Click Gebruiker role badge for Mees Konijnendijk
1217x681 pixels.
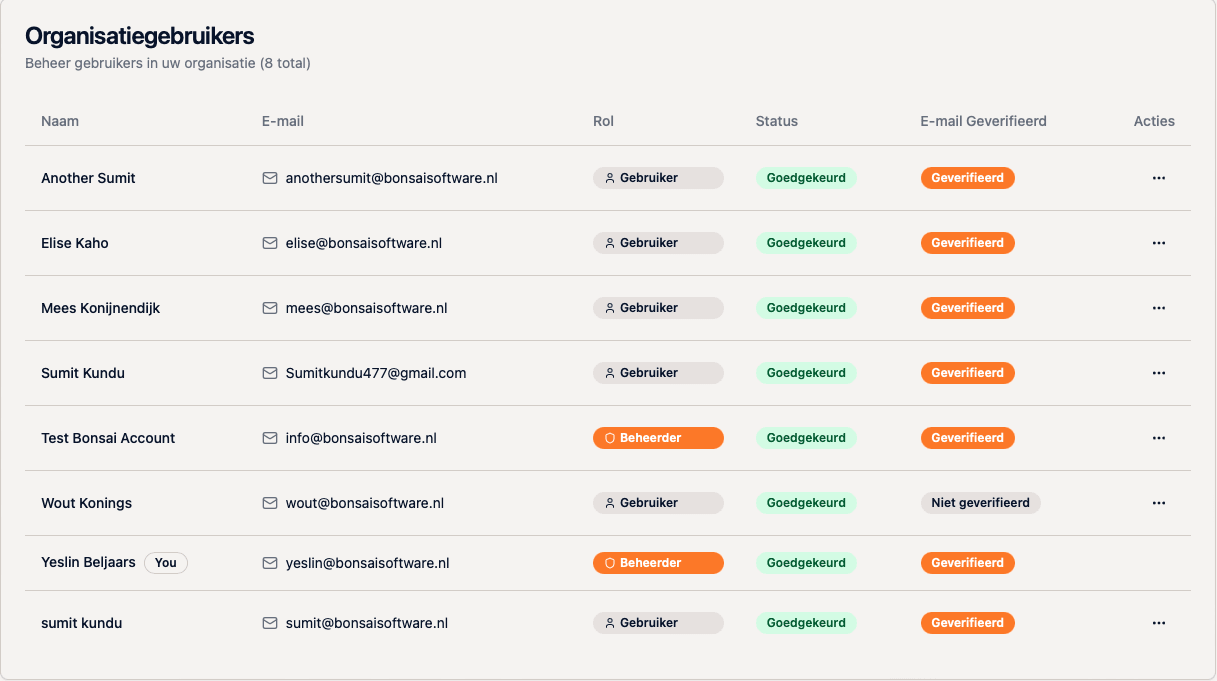[658, 308]
